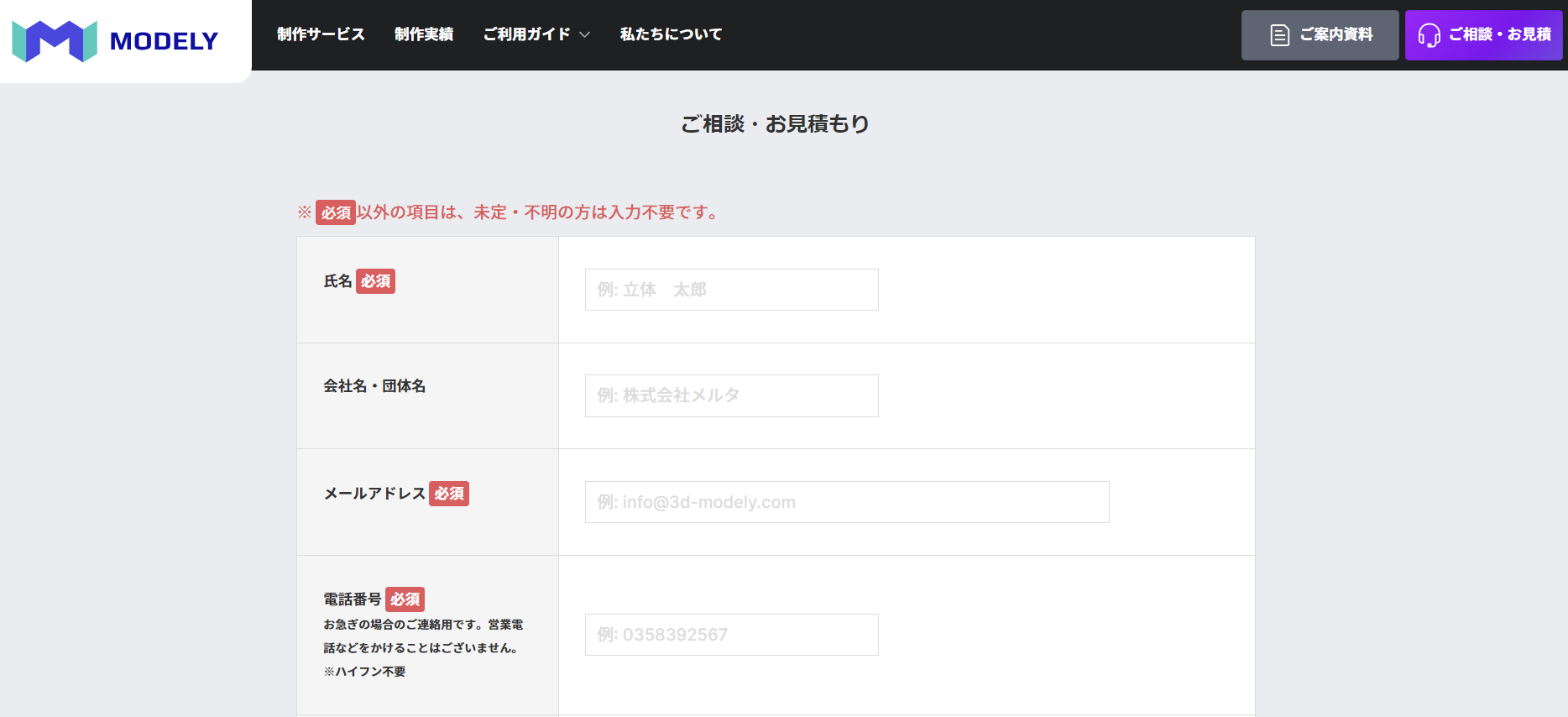This screenshot has width=1568, height=717.
Task: Click the 必須 badge next to メールアドレス
Action: (x=449, y=494)
